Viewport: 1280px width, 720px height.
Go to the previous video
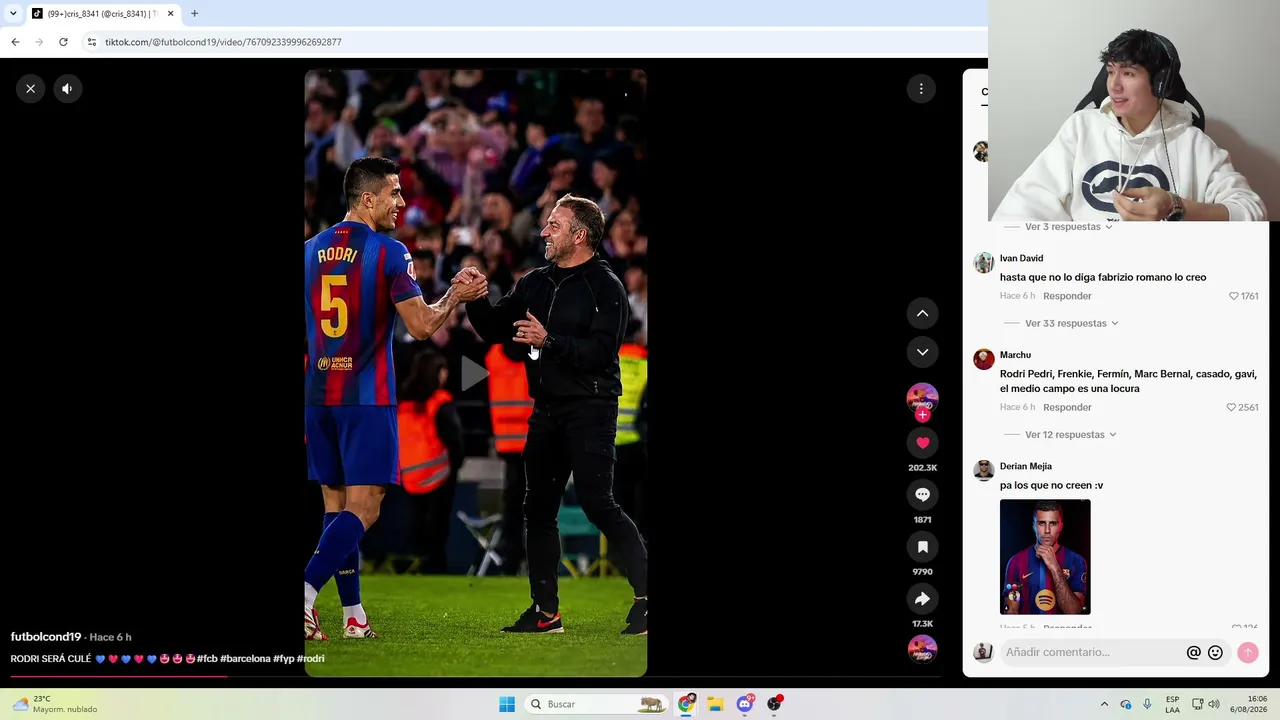click(922, 313)
